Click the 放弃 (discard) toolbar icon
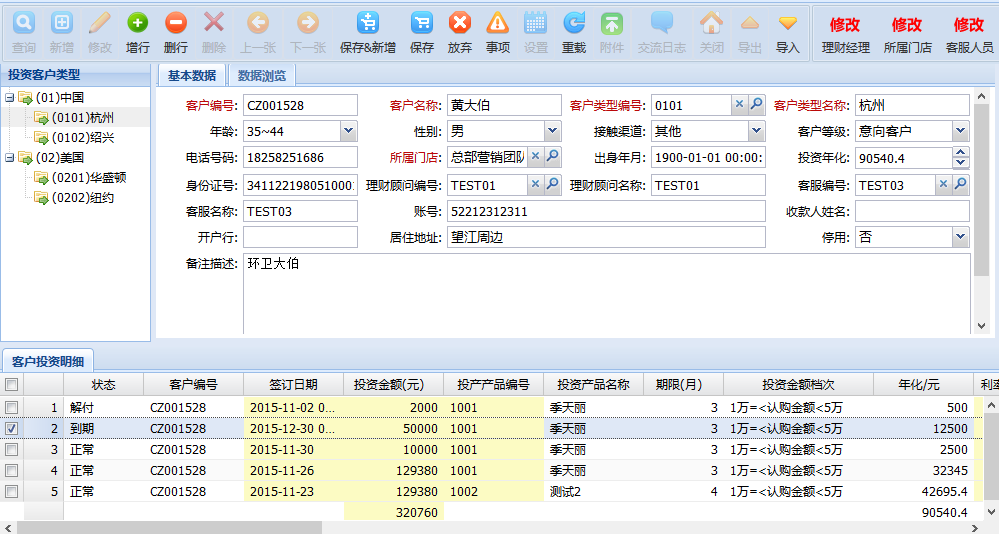The image size is (999, 534). pos(460,24)
